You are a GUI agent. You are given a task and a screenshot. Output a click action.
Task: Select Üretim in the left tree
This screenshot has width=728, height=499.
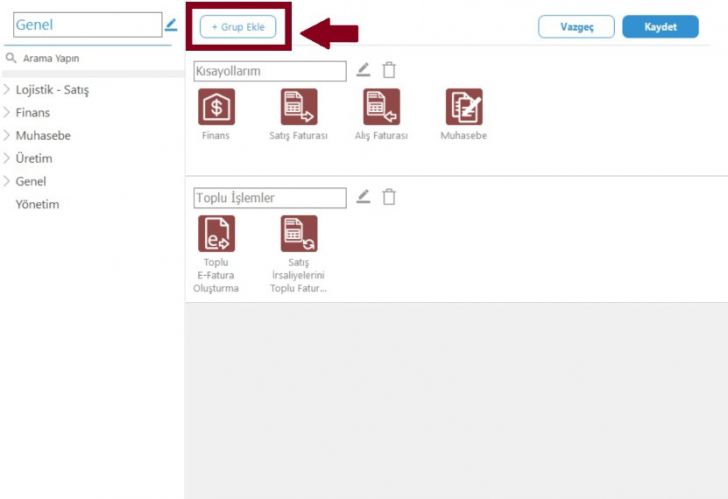point(34,158)
